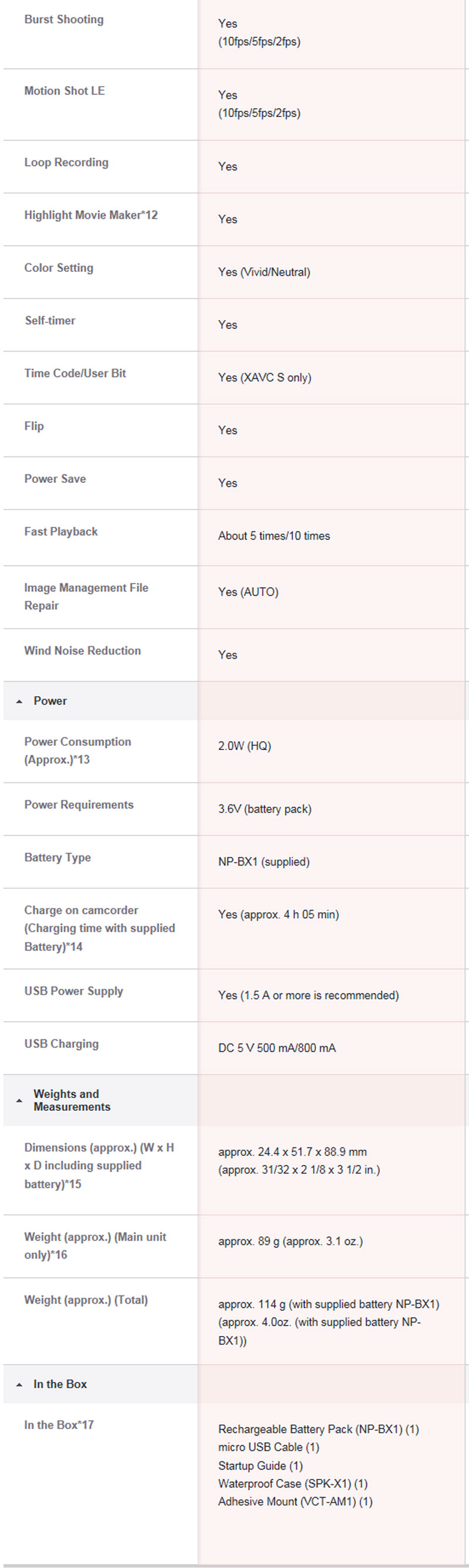Viewport: 469px width, 1568px height.
Task: Collapse the Power section arrow
Action: coord(19,701)
